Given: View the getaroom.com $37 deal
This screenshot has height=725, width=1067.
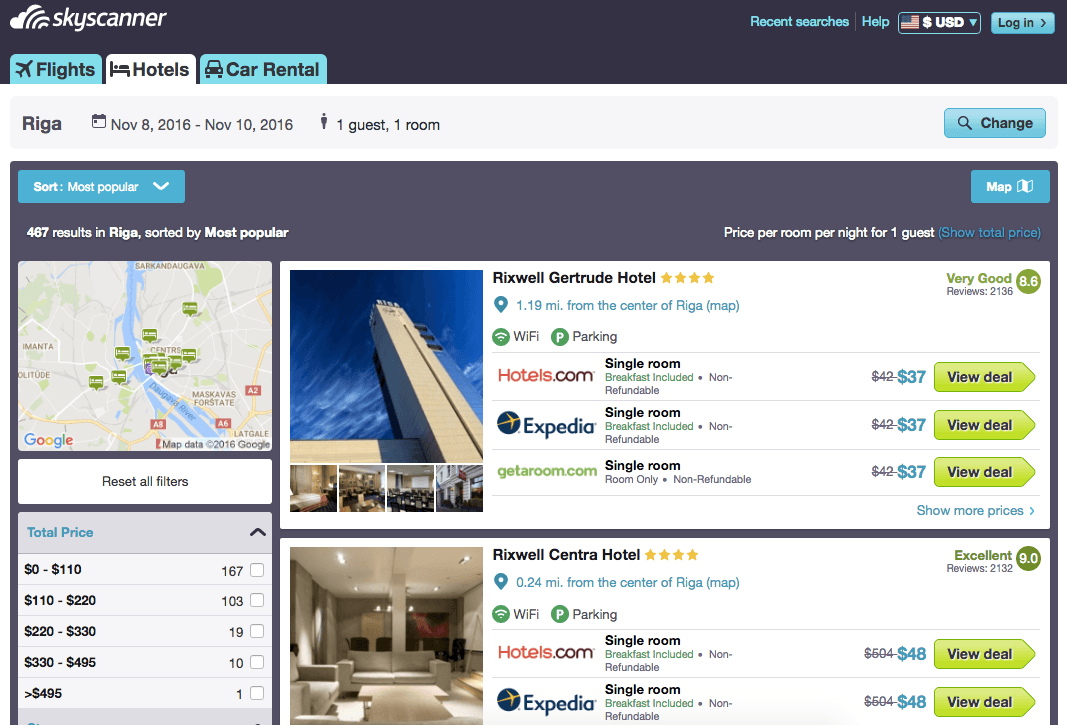Looking at the screenshot, I should (984, 472).
